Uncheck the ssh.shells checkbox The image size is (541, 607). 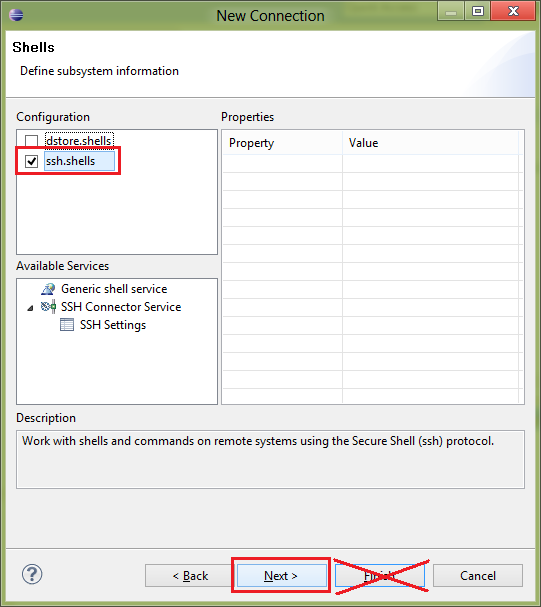[31, 161]
